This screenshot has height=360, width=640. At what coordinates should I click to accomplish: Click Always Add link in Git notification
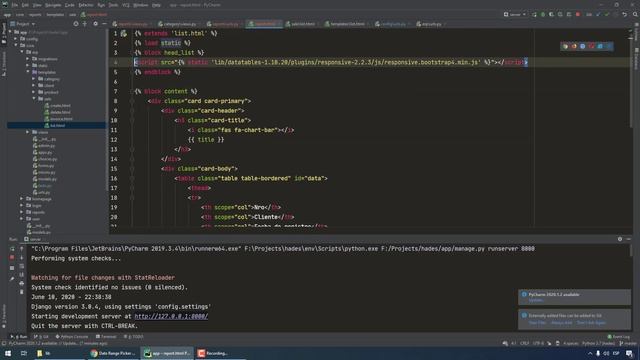tap(562, 323)
